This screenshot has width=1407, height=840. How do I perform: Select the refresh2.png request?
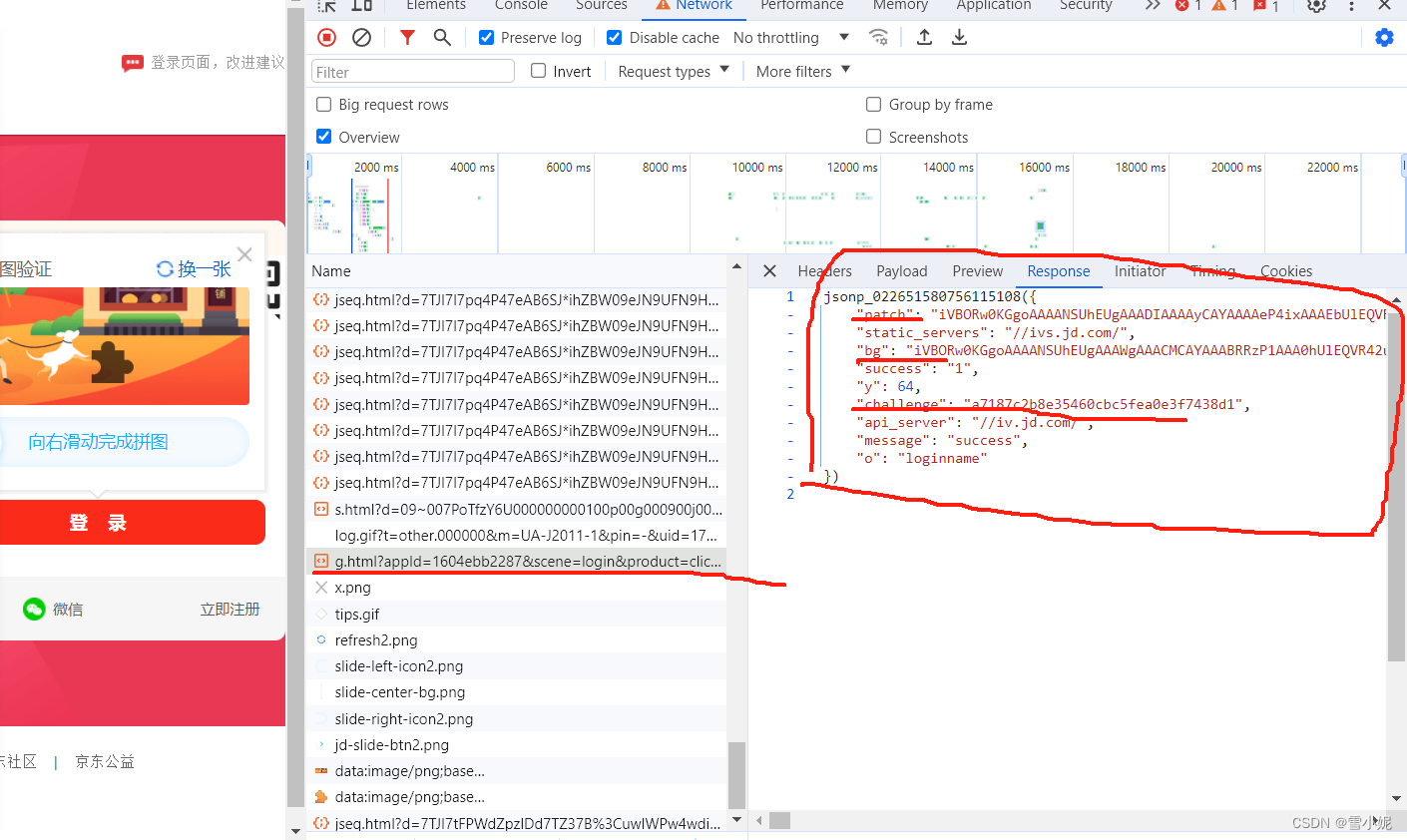[517, 639]
